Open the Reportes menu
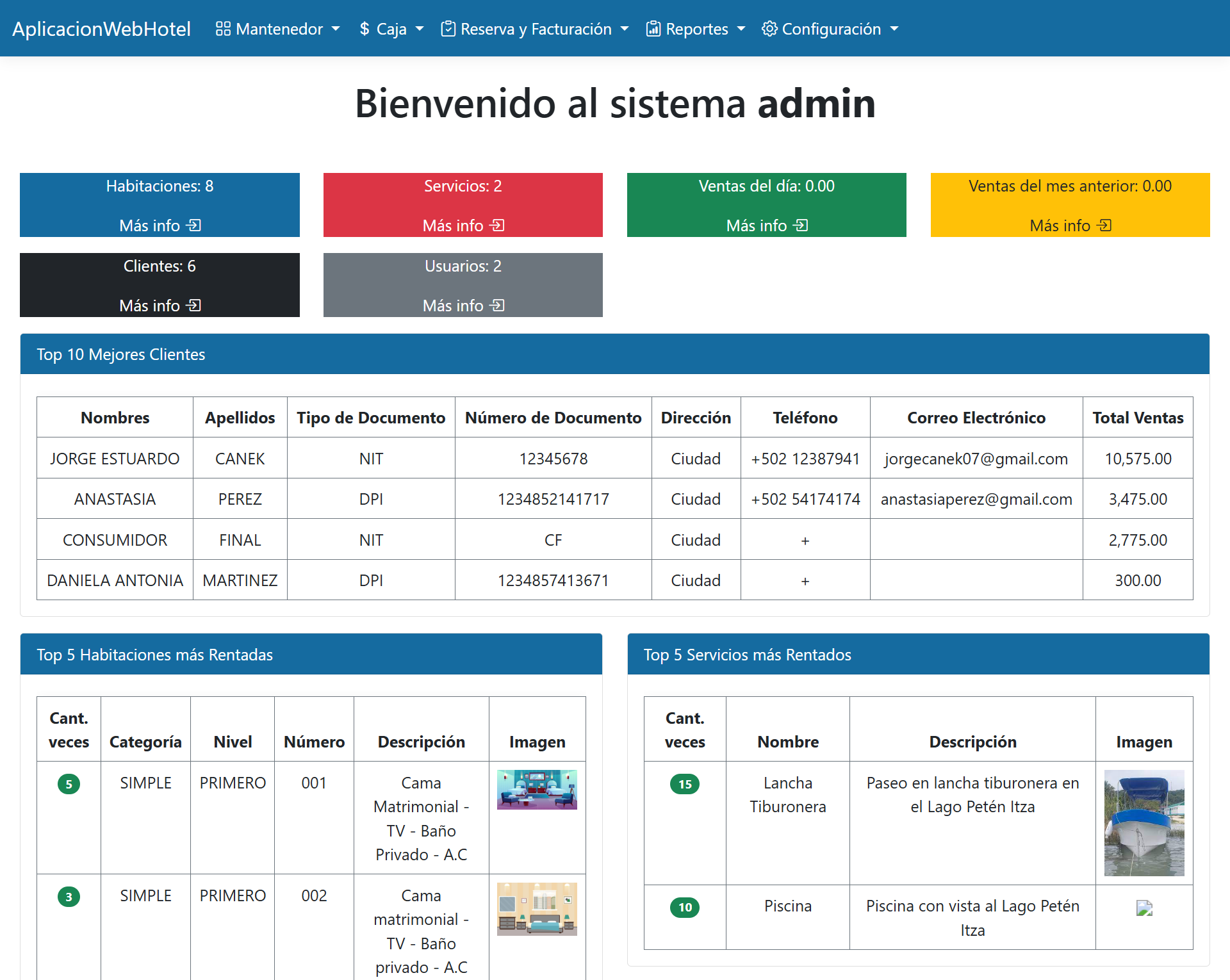The width and height of the screenshot is (1230, 980). [696, 29]
